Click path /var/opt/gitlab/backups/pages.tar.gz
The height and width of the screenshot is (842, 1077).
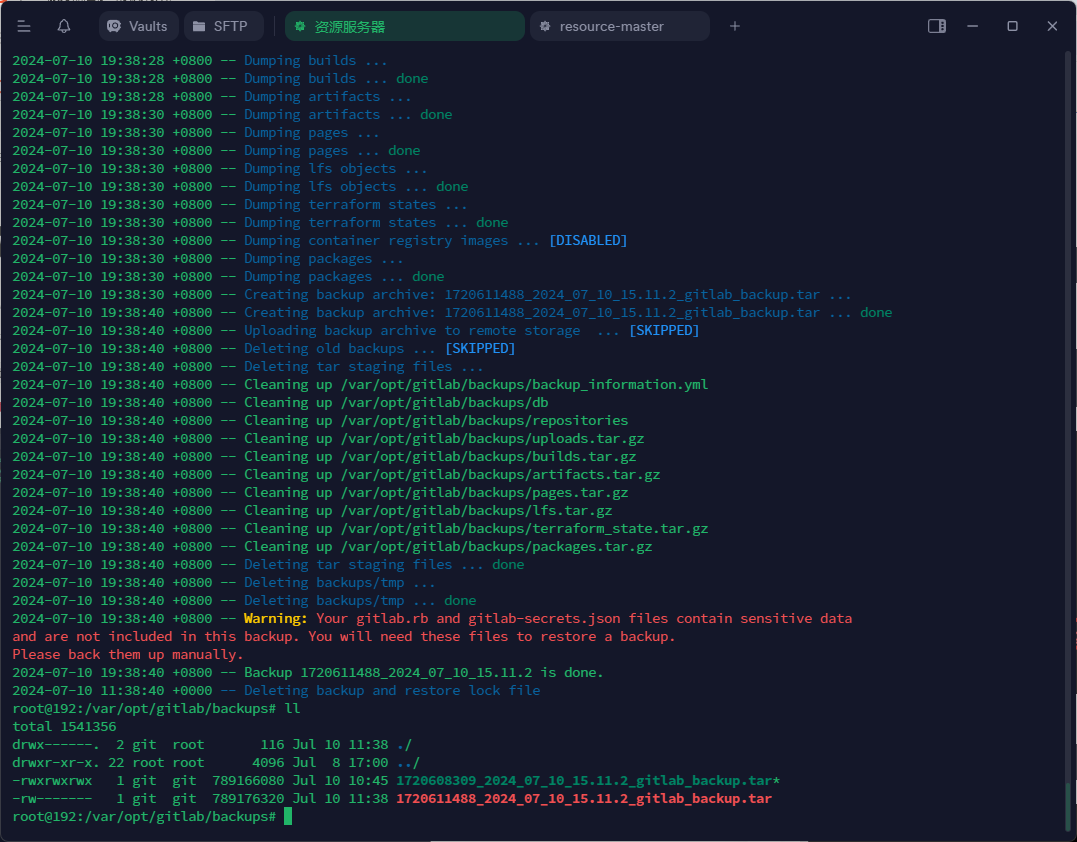pyautogui.click(x=484, y=492)
